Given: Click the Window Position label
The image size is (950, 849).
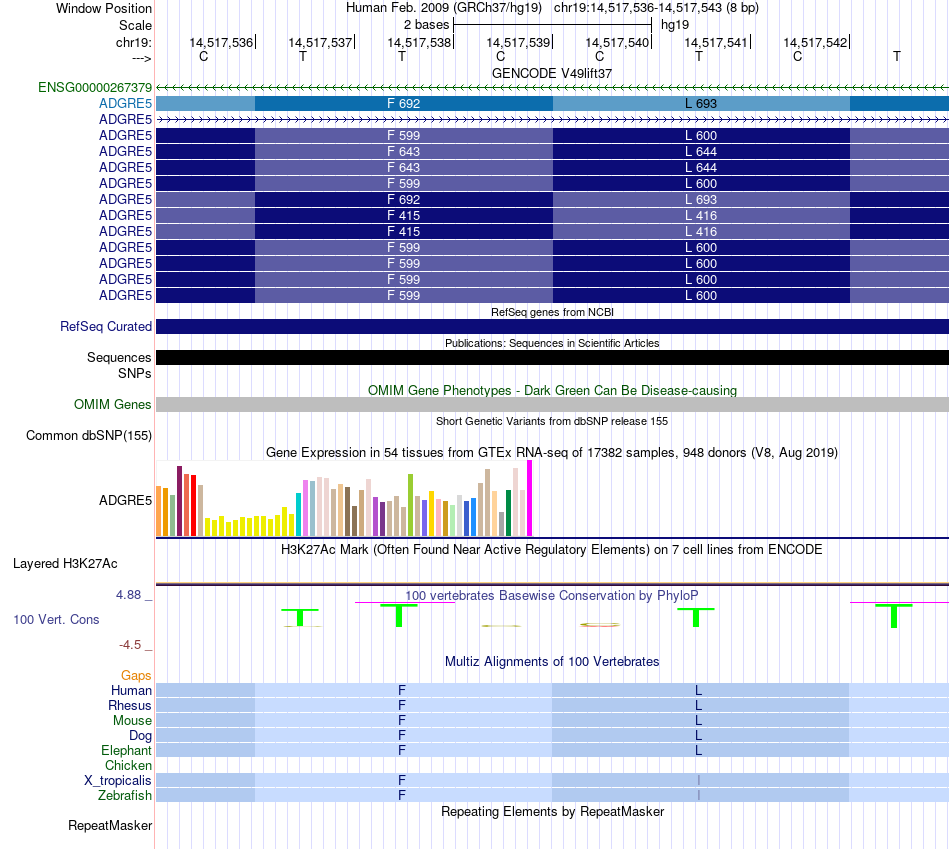Looking at the screenshot, I should click(x=104, y=8).
